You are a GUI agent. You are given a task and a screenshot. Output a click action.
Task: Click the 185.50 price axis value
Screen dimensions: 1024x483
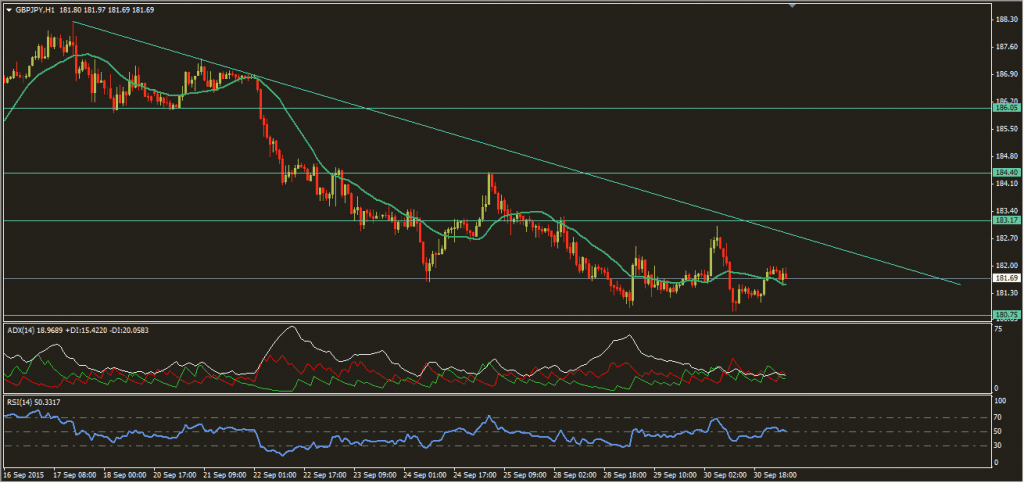coord(1006,129)
